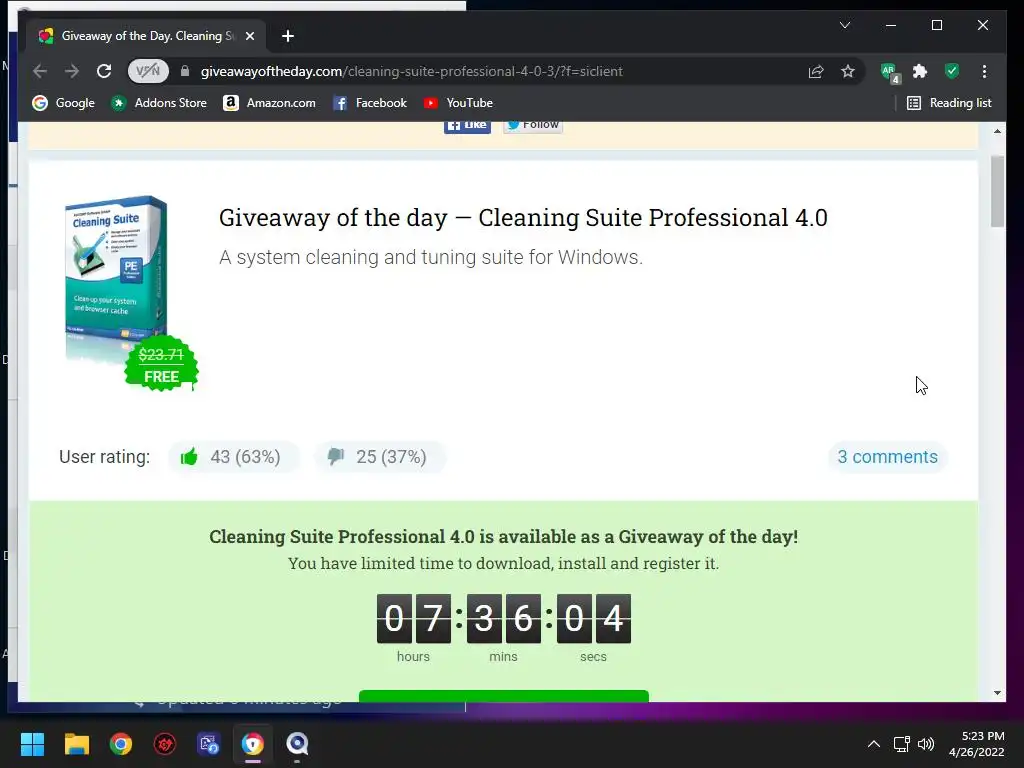Viewport: 1024px width, 768px height.
Task: Click the Cleaning Suite Professional 4.0 heading
Action: (x=523, y=217)
